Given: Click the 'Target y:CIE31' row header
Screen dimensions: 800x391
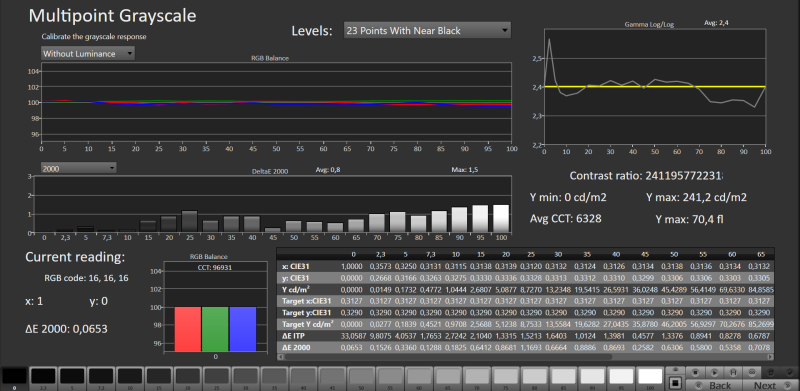Looking at the screenshot, I should pyautogui.click(x=306, y=312).
